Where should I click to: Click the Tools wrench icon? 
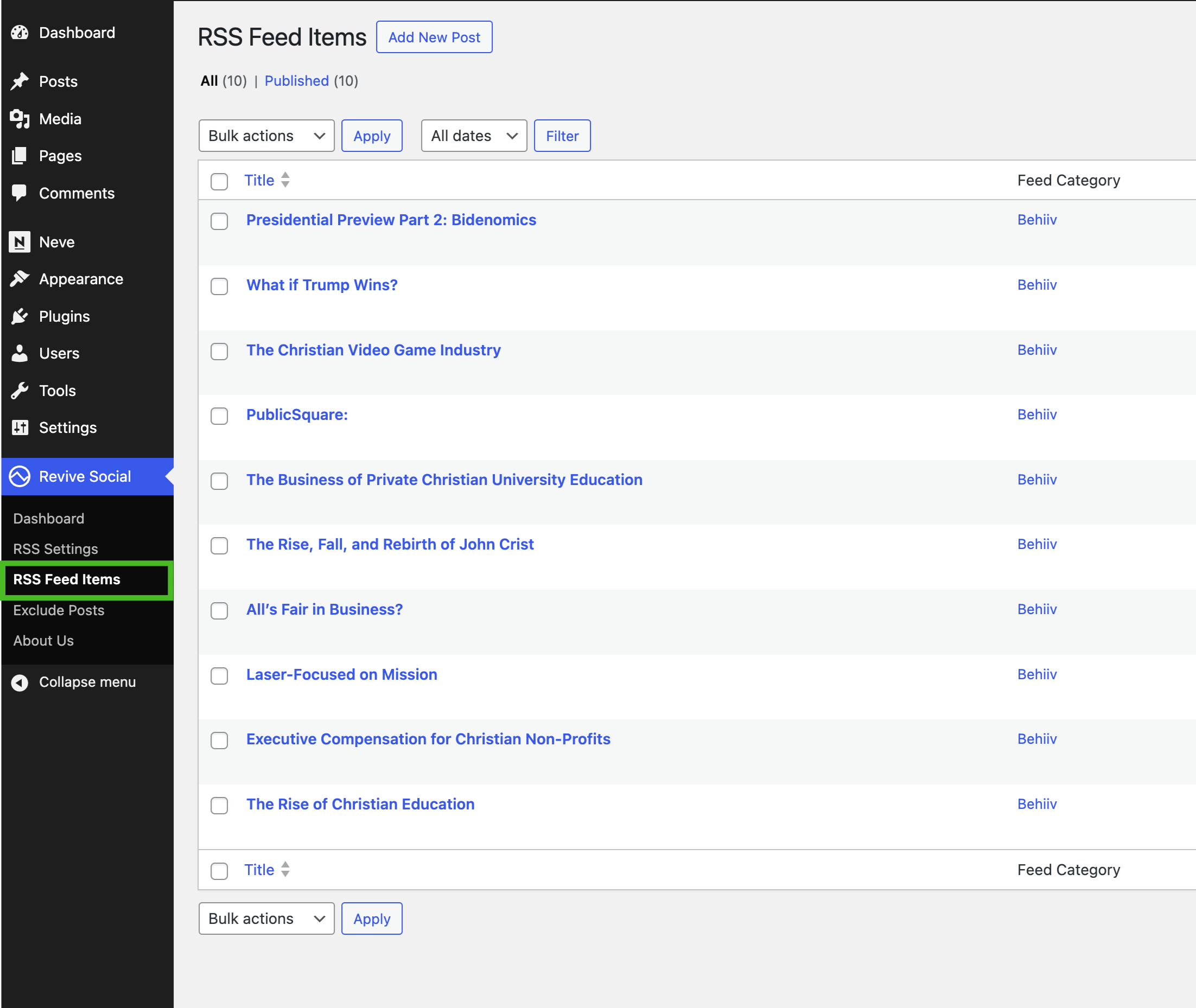[20, 390]
